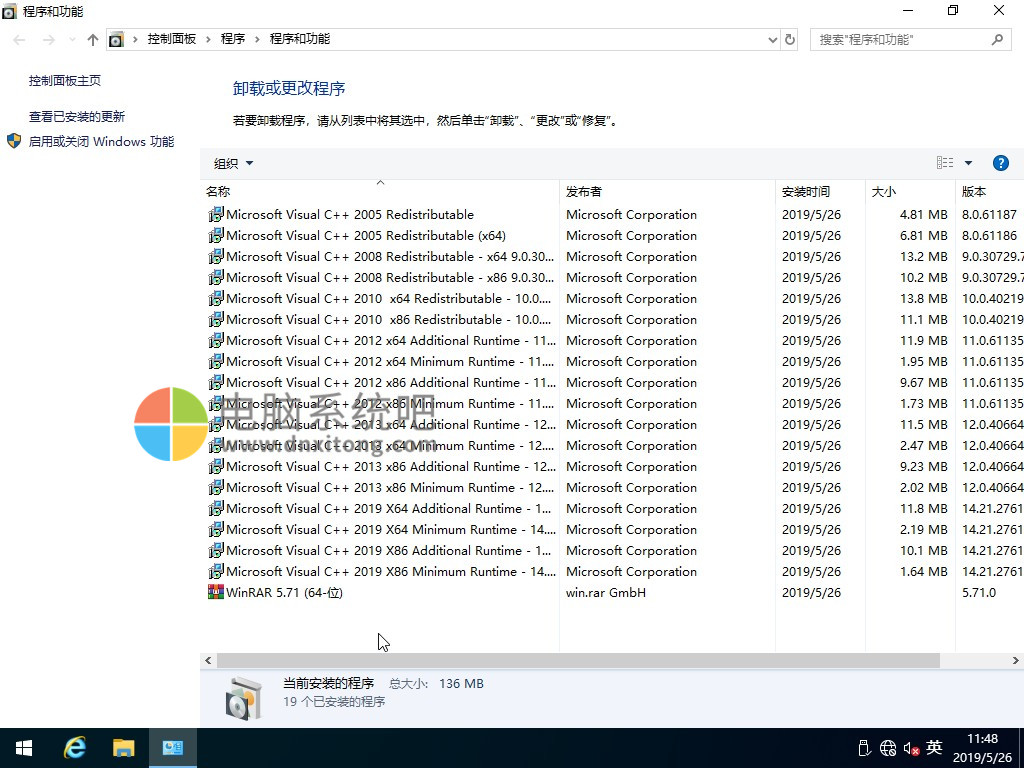1024x768 pixels.
Task: Select Visual C++ 2013 x86 Additional Runtime
Action: (x=612, y=466)
